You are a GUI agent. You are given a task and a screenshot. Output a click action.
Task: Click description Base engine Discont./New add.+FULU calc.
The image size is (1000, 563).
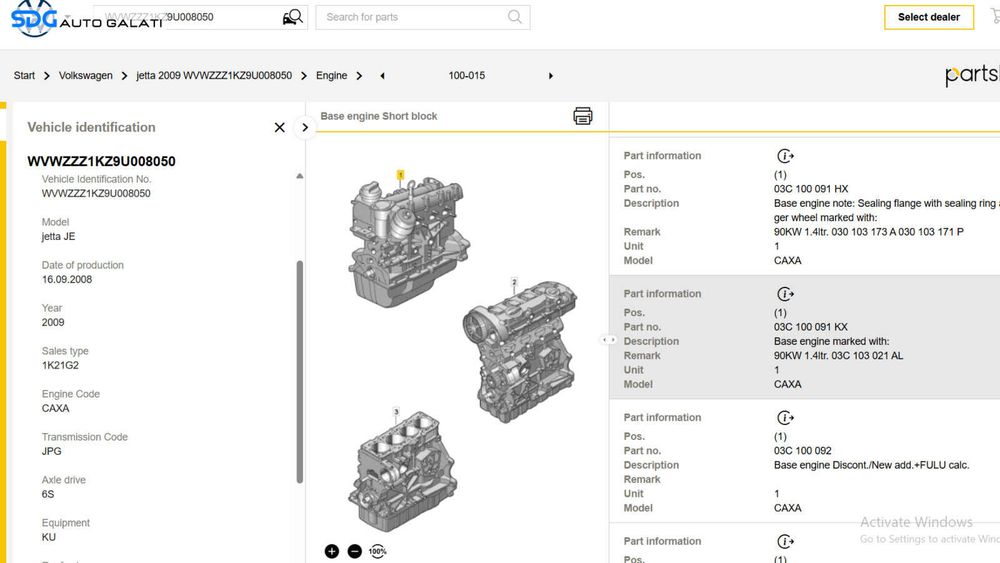pyautogui.click(x=871, y=465)
